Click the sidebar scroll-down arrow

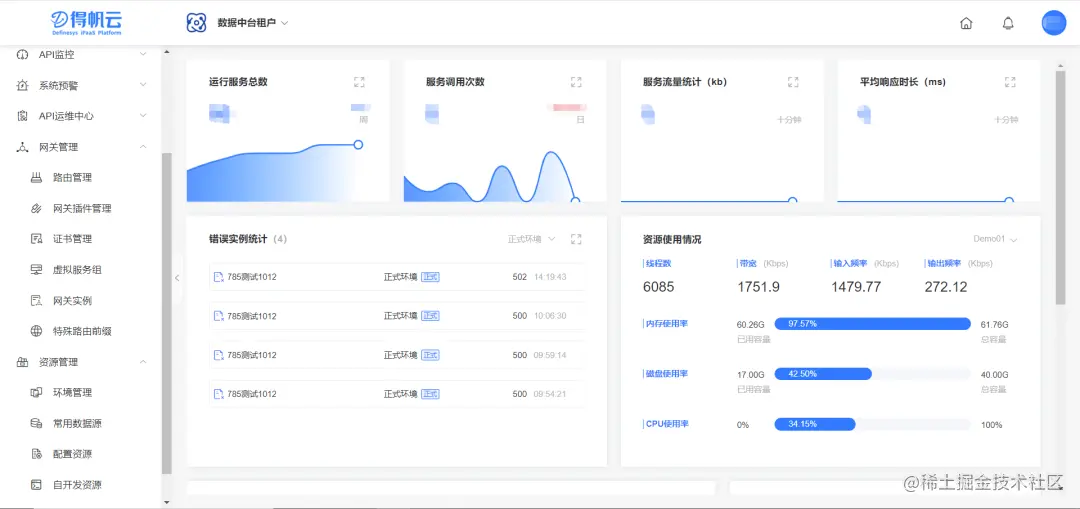(x=166, y=502)
